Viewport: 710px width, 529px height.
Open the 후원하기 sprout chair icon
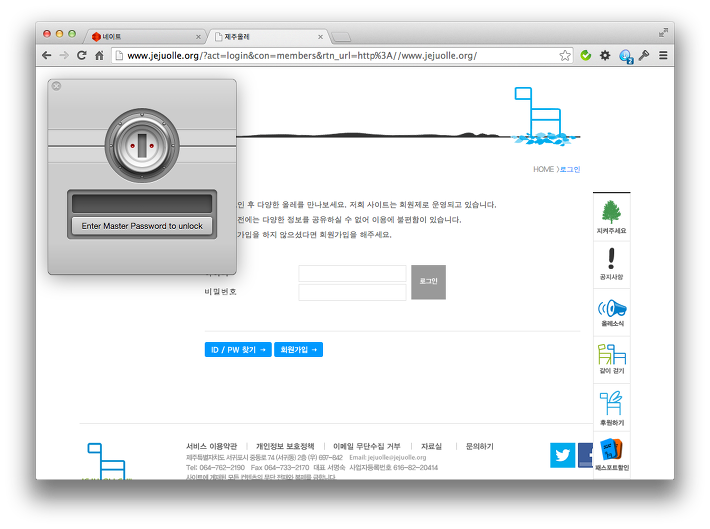point(611,408)
